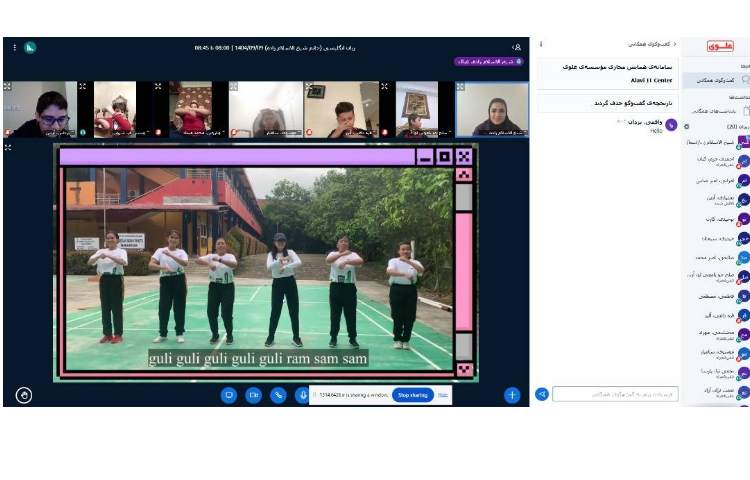Send chat message with arrow icon
The image size is (750, 480).
(542, 394)
